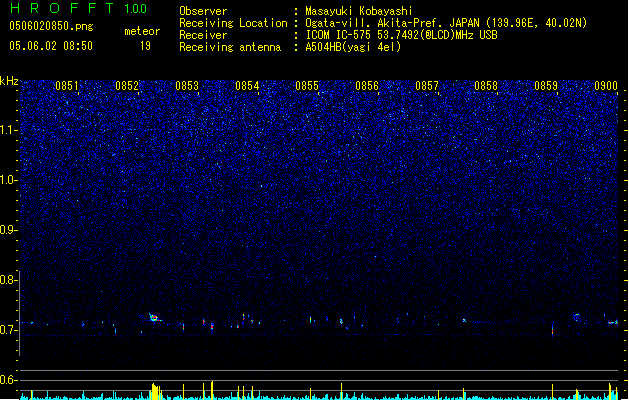
Task: Click the 0.9 kHz axis label
Action: (x=8, y=230)
